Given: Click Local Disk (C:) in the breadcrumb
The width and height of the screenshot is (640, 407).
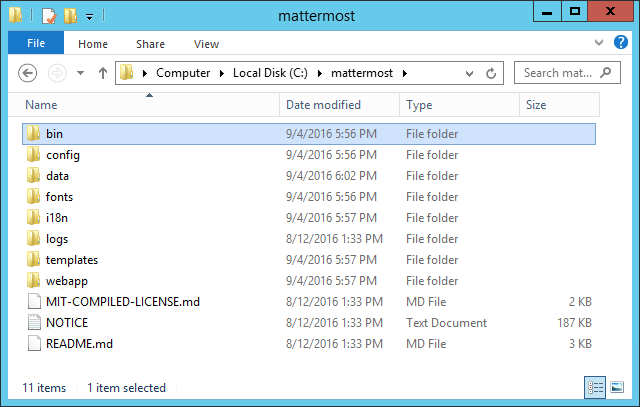Looking at the screenshot, I should click(x=270, y=73).
